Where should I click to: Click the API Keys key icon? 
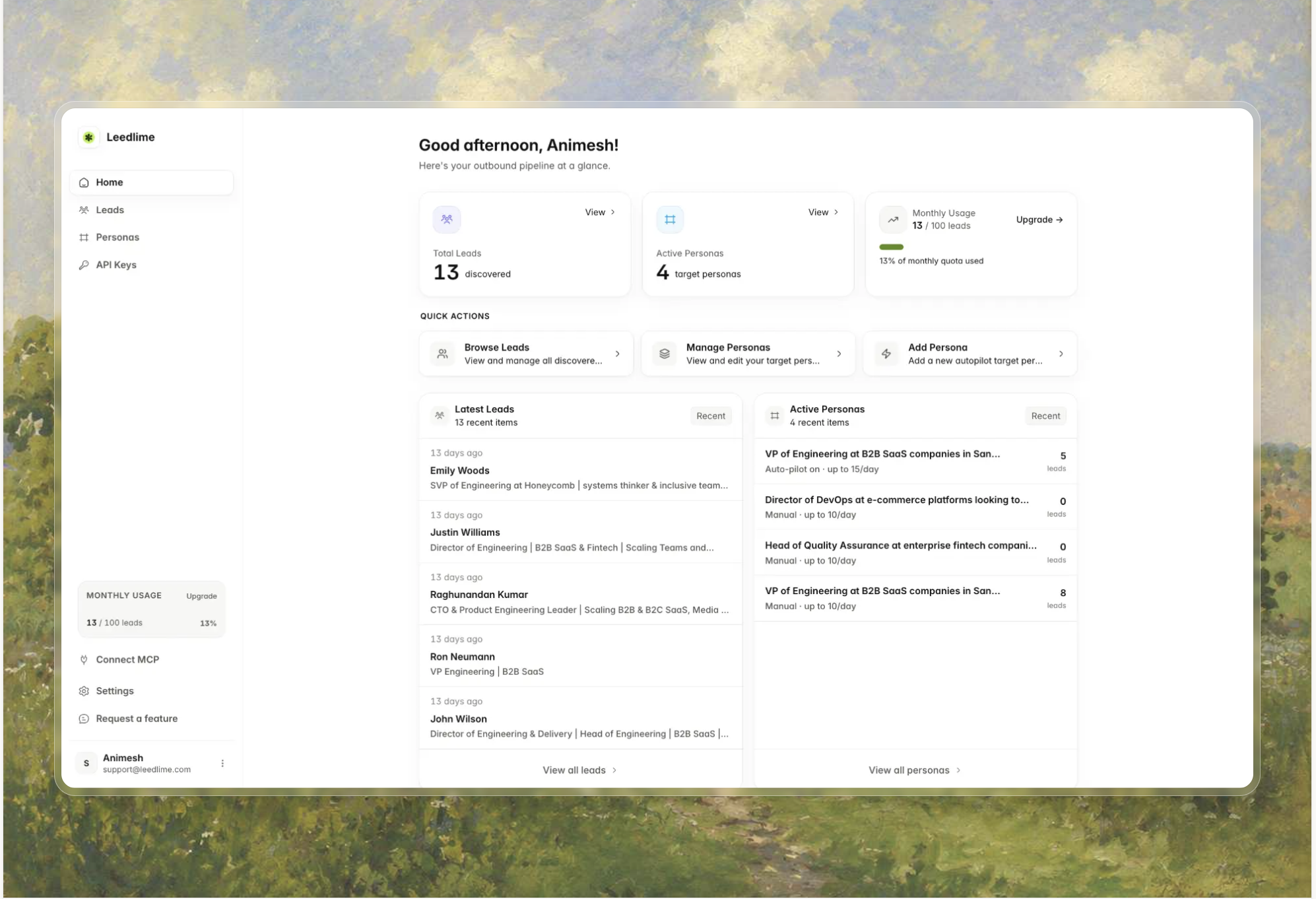tap(84, 265)
